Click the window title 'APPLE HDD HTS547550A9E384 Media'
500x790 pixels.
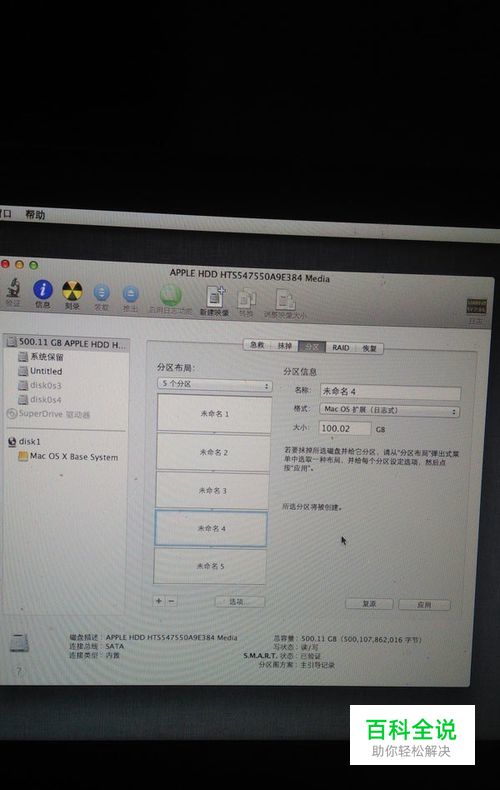click(x=249, y=275)
